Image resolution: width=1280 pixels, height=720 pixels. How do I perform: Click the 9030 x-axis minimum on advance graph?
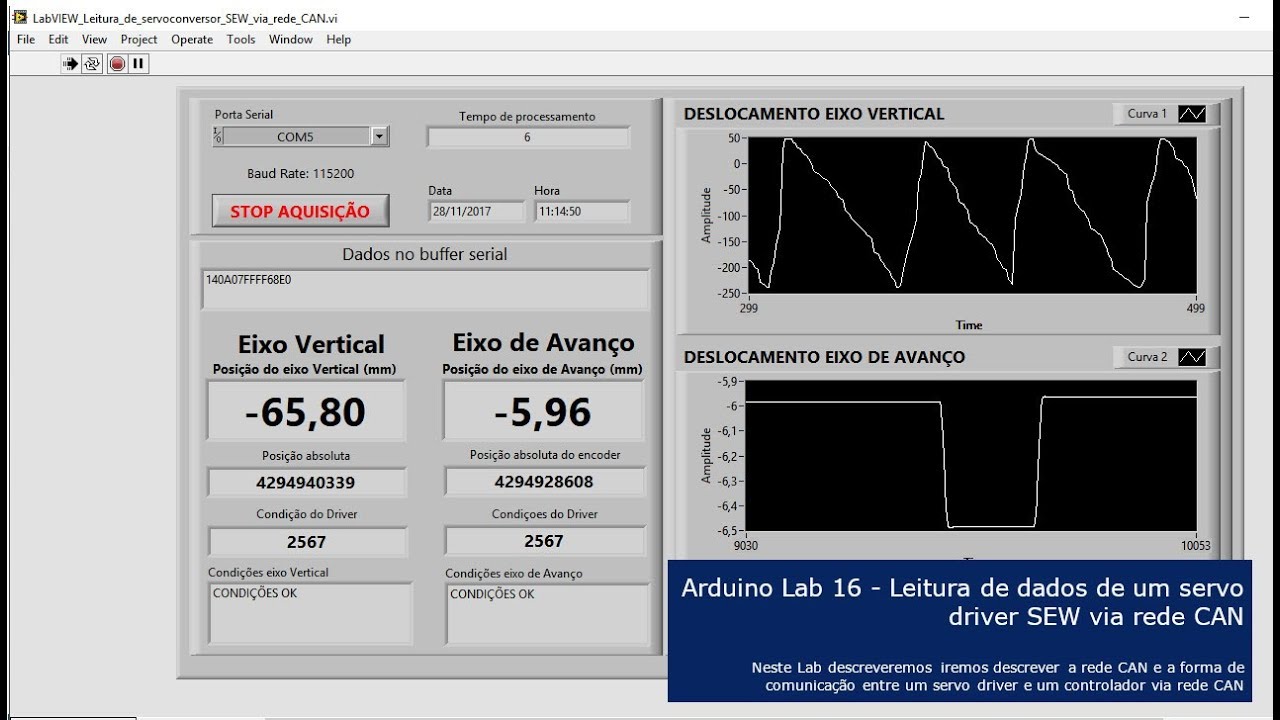coord(747,545)
